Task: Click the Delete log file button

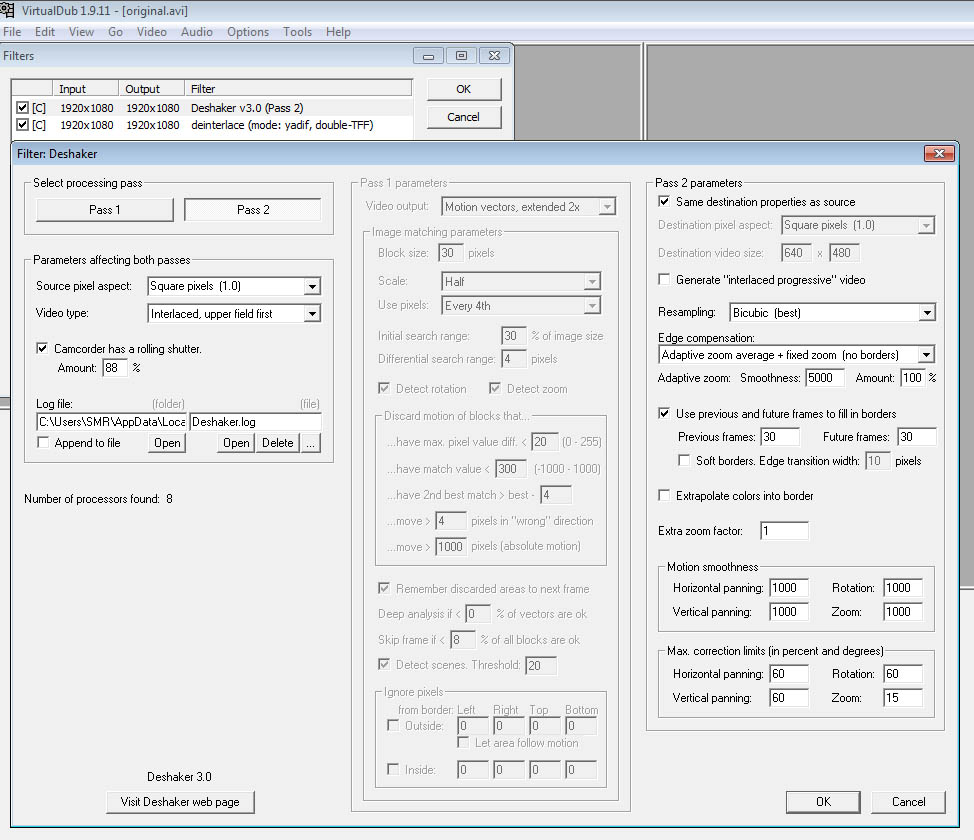Action: pyautogui.click(x=278, y=443)
